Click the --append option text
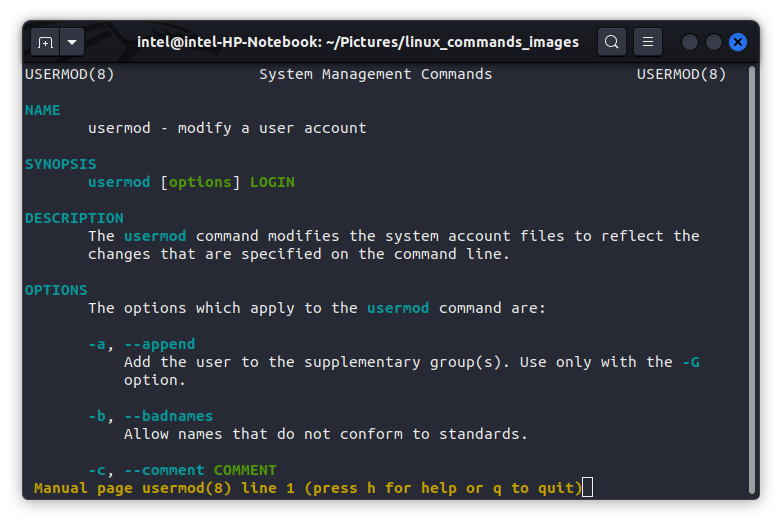782x524 pixels. pos(160,344)
